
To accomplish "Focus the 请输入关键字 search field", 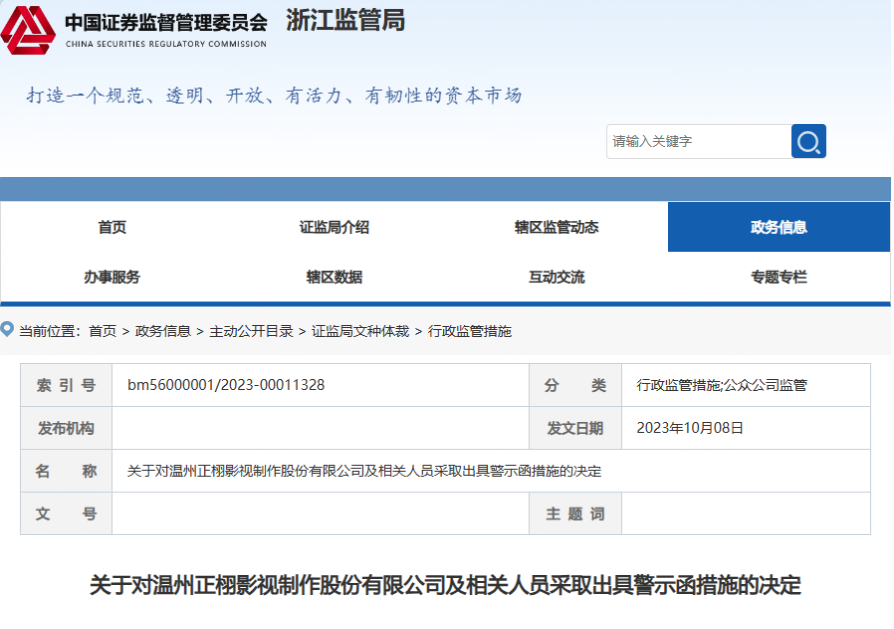I will coord(699,141).
